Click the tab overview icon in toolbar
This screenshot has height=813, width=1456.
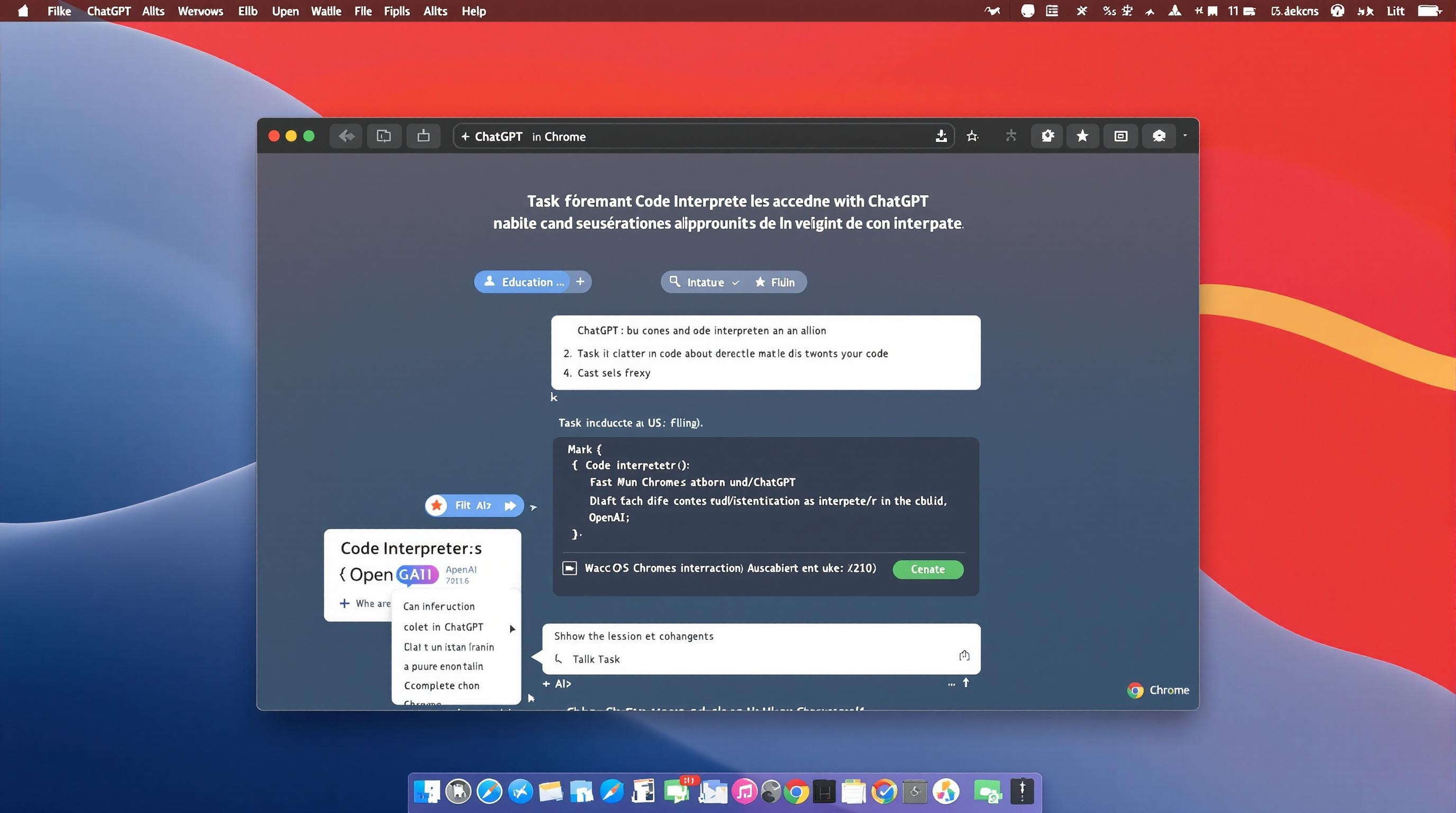coord(384,135)
